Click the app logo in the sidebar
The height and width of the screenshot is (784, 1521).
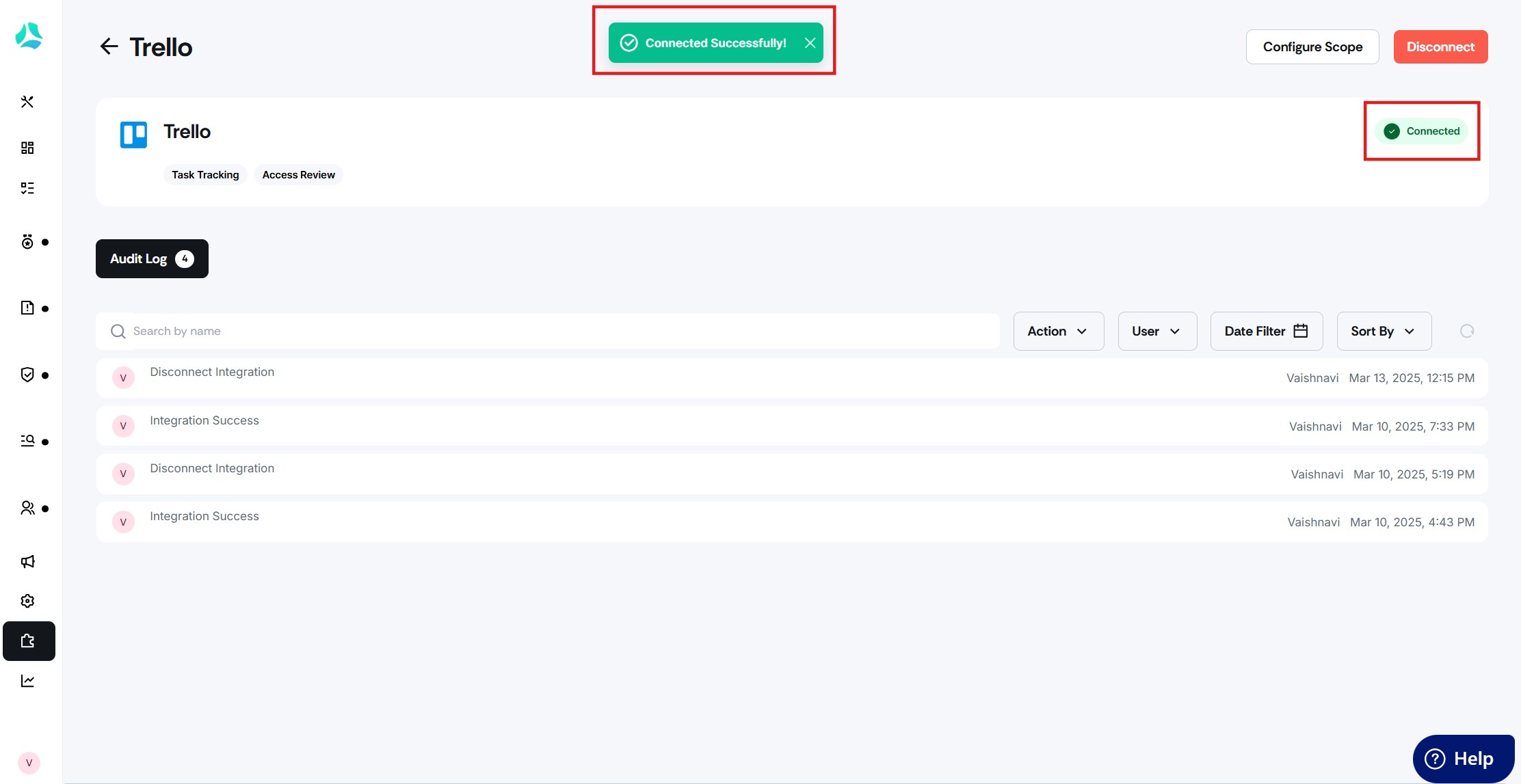tap(29, 36)
